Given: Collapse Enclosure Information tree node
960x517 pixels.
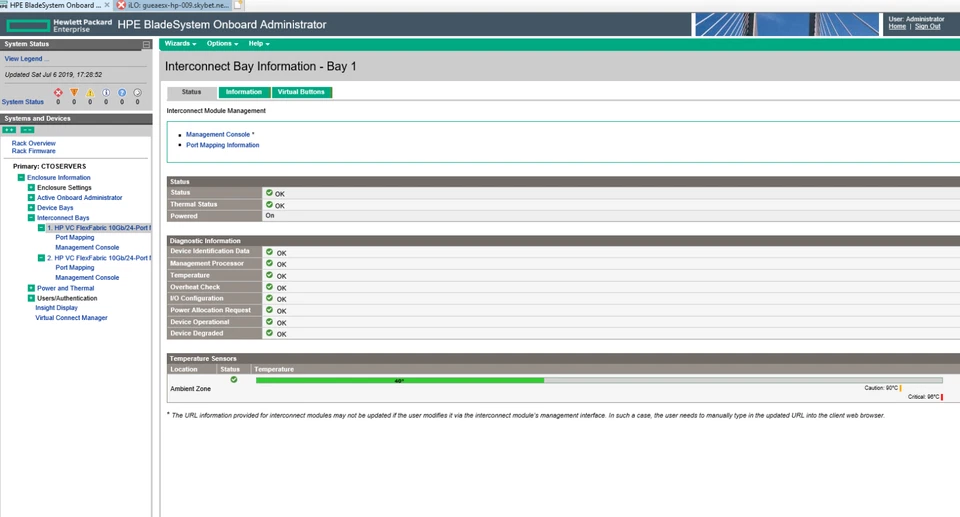Looking at the screenshot, I should 21,178.
